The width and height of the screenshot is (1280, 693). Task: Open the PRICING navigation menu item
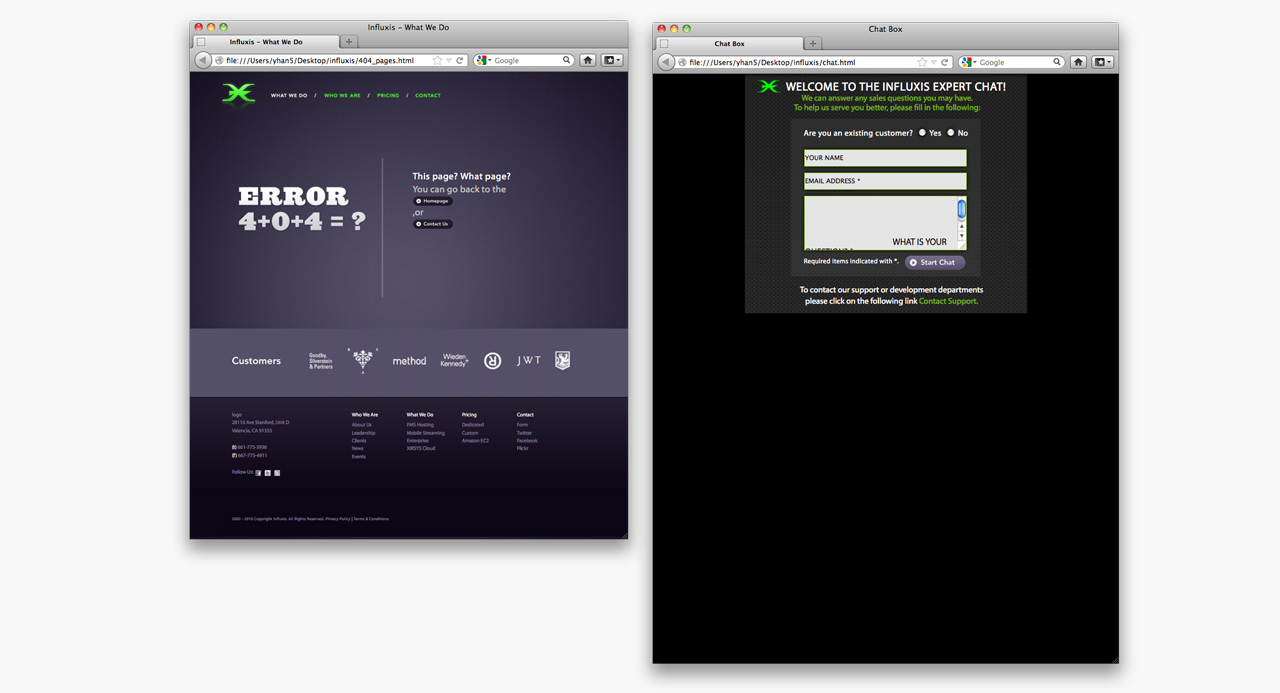pyautogui.click(x=388, y=96)
